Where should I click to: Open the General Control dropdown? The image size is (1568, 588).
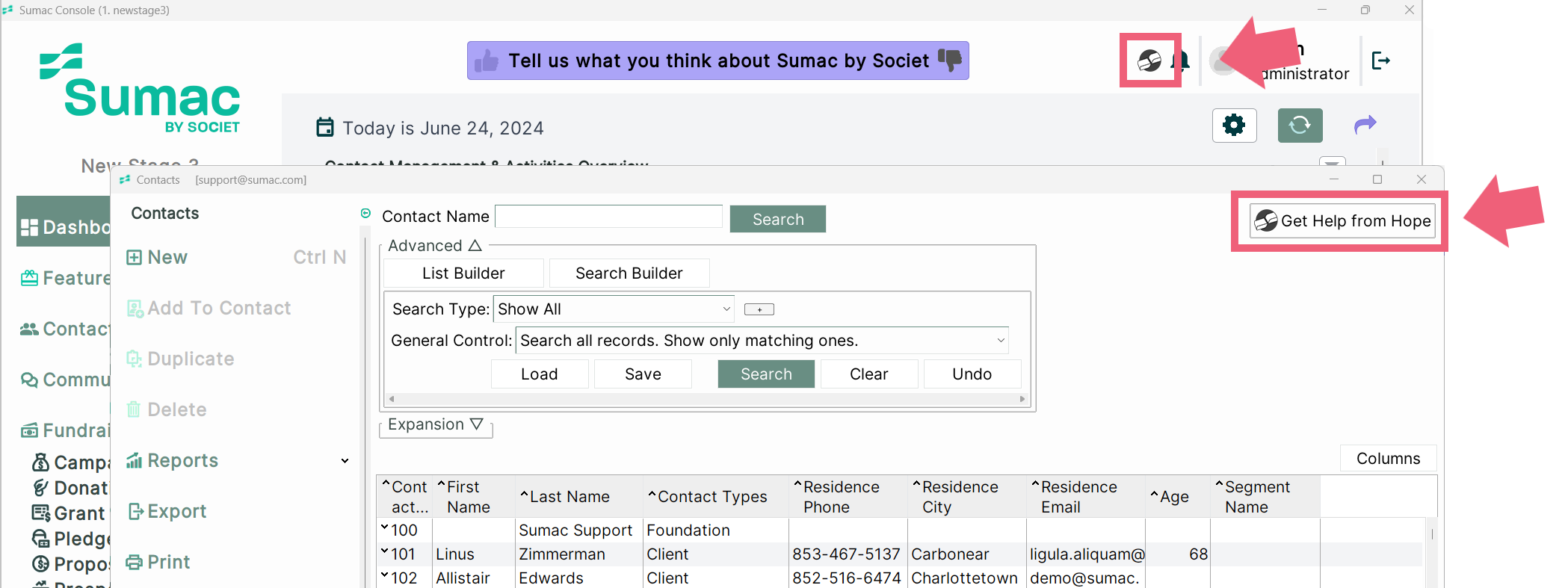[x=762, y=341]
